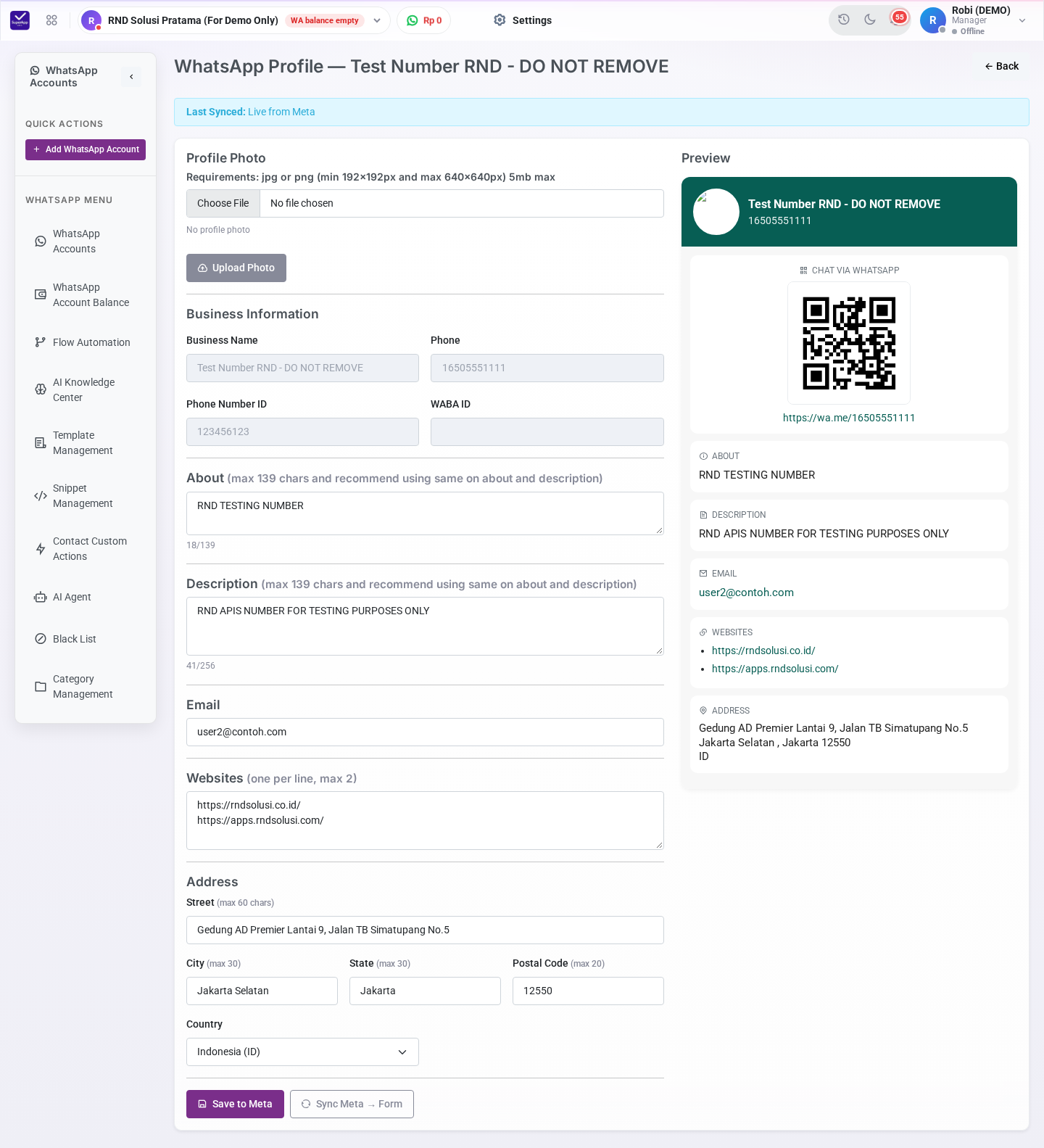Click the Upload Photo button

pos(236,268)
